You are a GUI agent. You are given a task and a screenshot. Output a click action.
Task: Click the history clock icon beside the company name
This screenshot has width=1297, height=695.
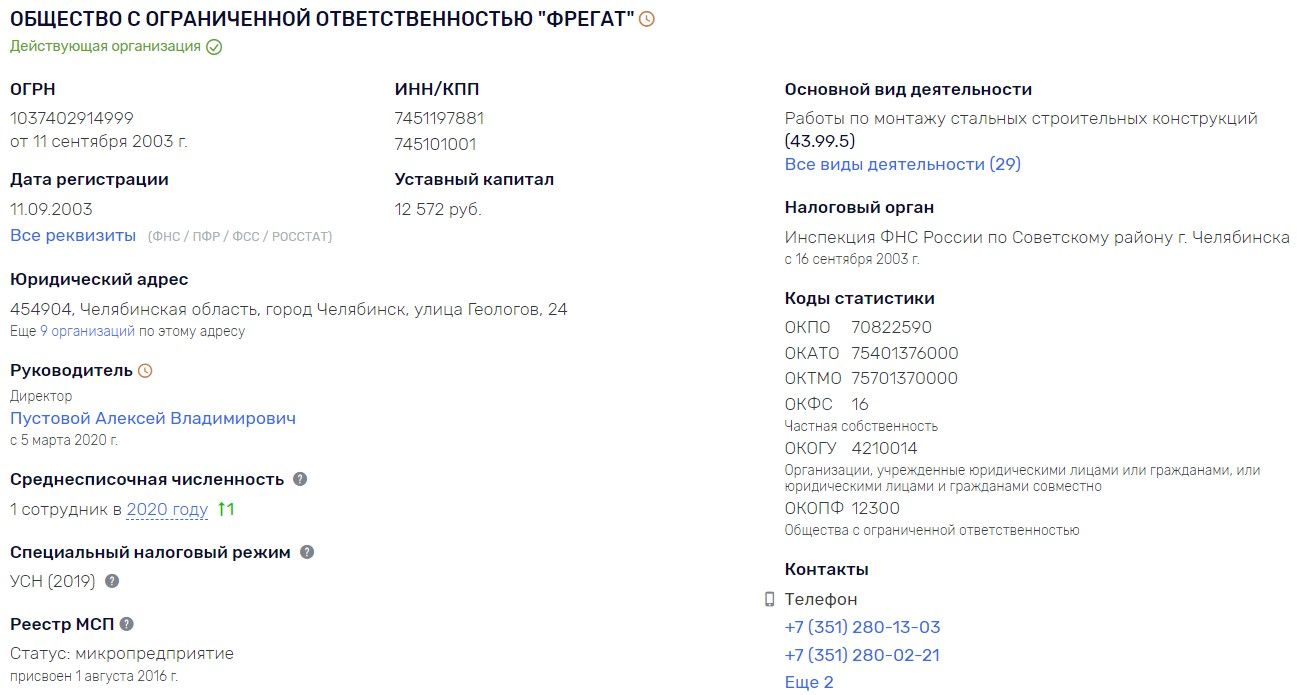coord(647,19)
